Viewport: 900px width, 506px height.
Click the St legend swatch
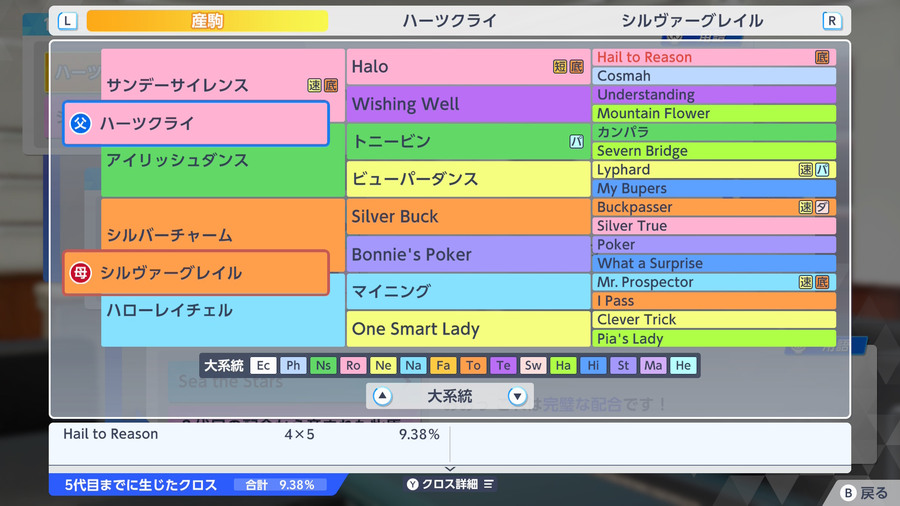(623, 365)
